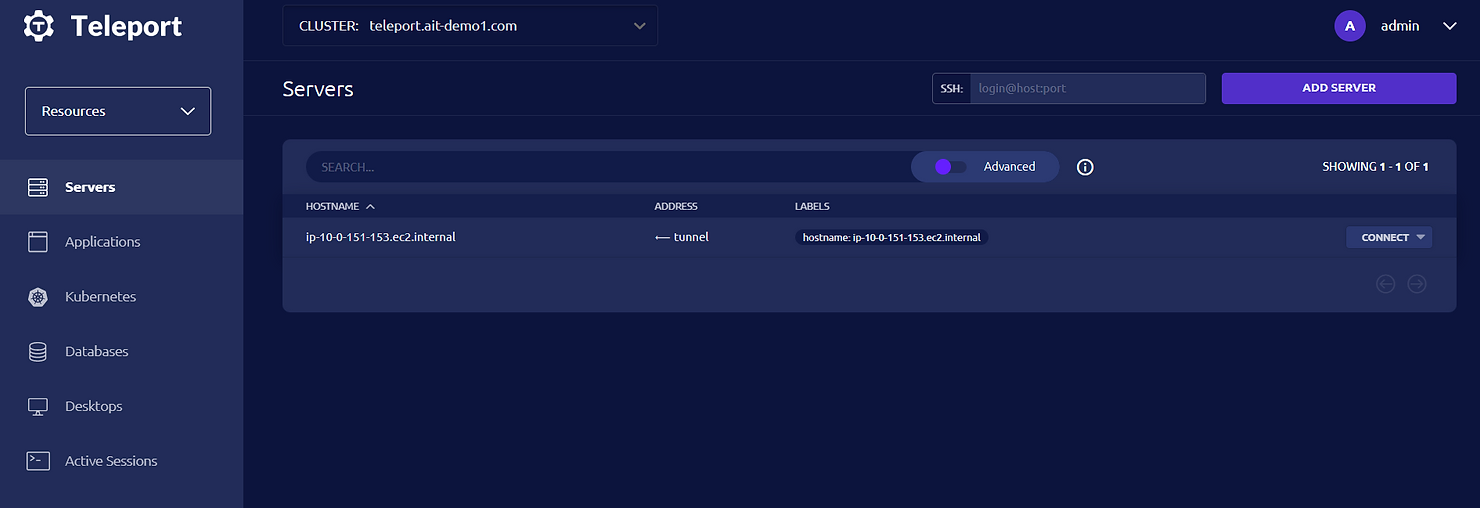This screenshot has height=508, width=1480.
Task: Click the Showing 1 - 1 of 1 text
Action: point(1375,167)
